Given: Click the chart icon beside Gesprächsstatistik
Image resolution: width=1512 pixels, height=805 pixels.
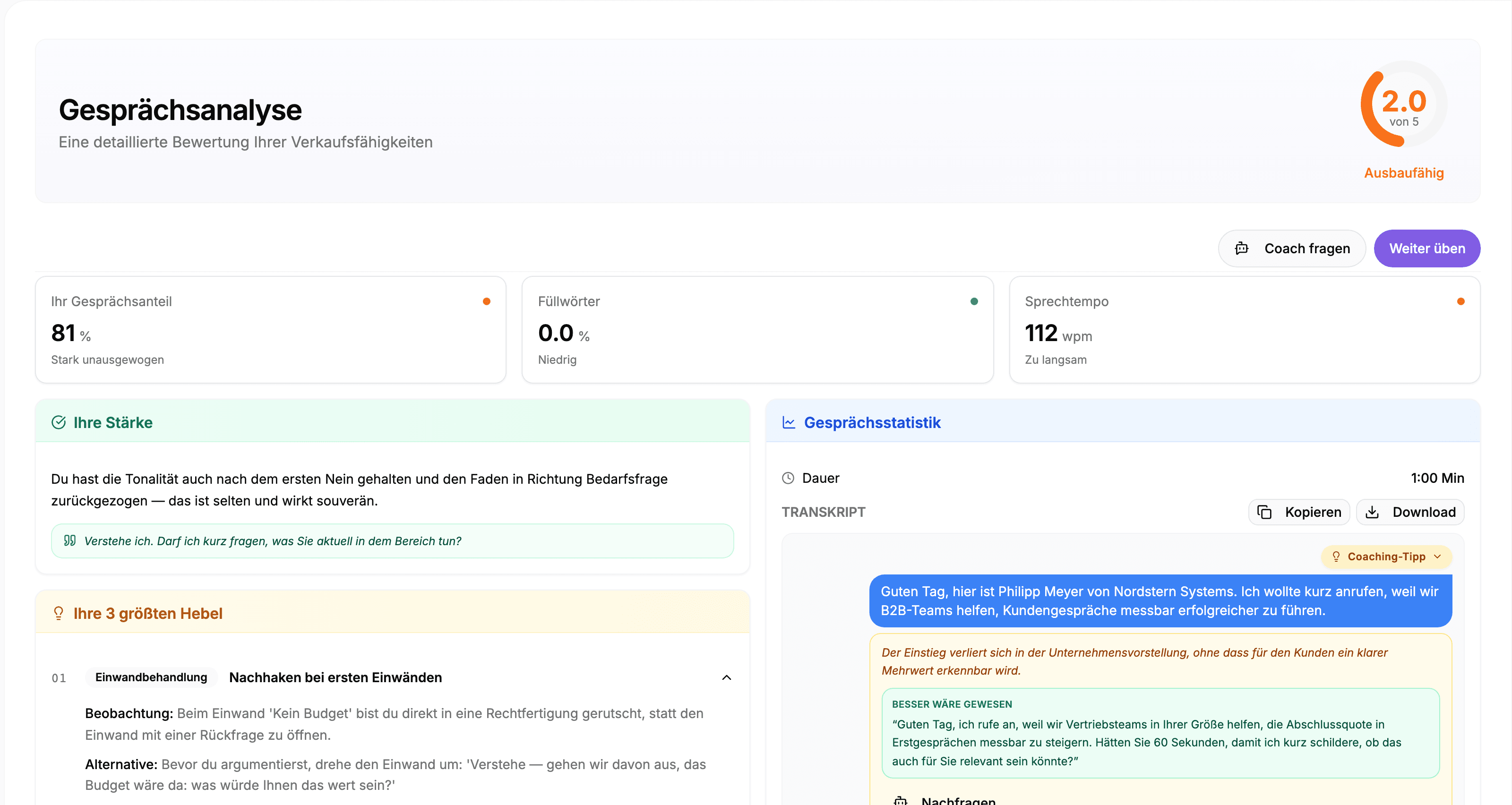Looking at the screenshot, I should 789,422.
